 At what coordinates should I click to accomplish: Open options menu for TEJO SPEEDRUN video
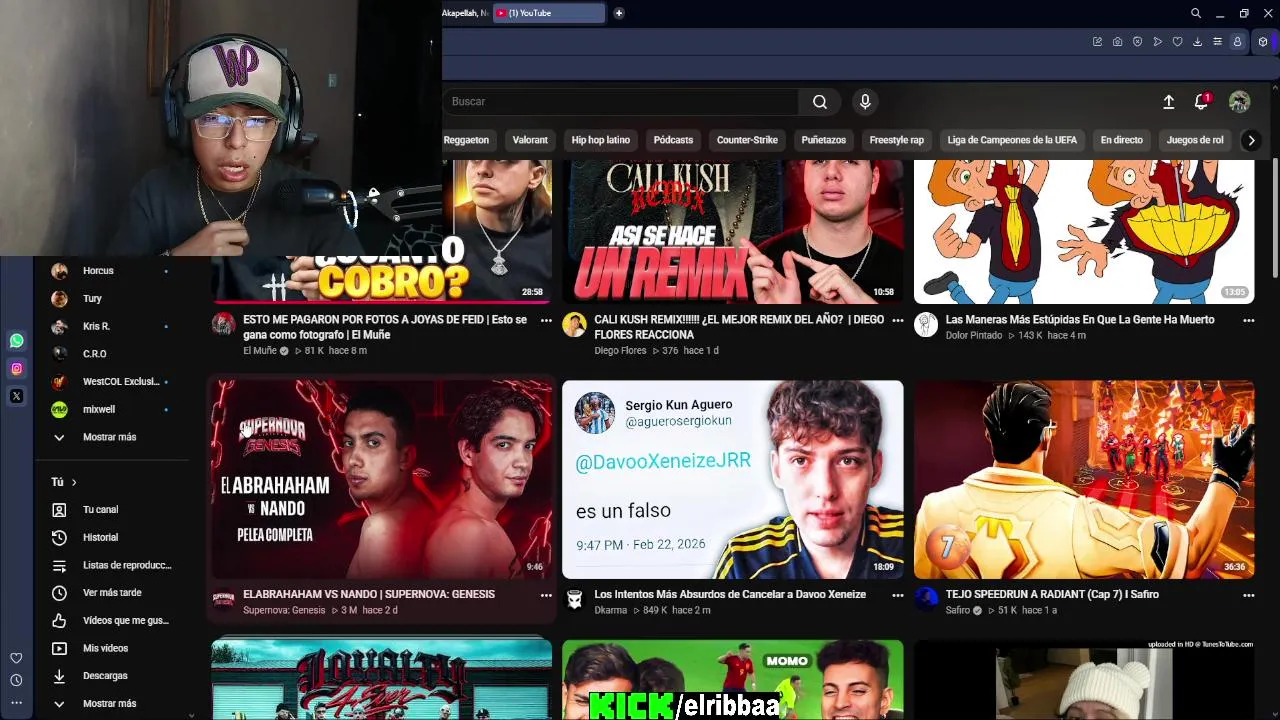coord(1248,595)
